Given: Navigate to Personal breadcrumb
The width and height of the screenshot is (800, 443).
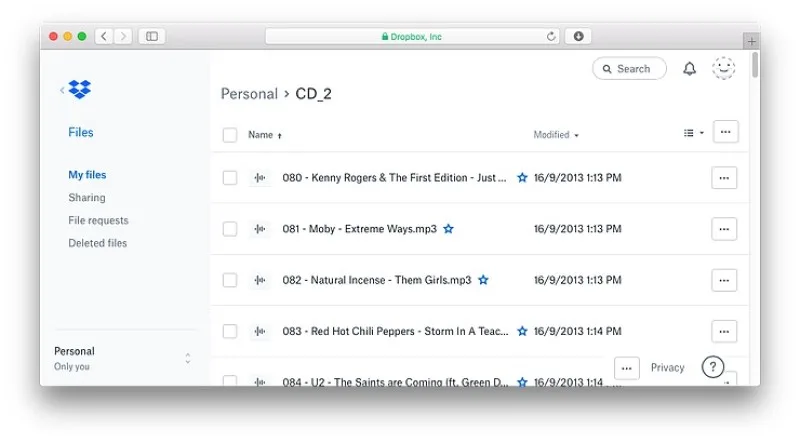Looking at the screenshot, I should pos(249,94).
